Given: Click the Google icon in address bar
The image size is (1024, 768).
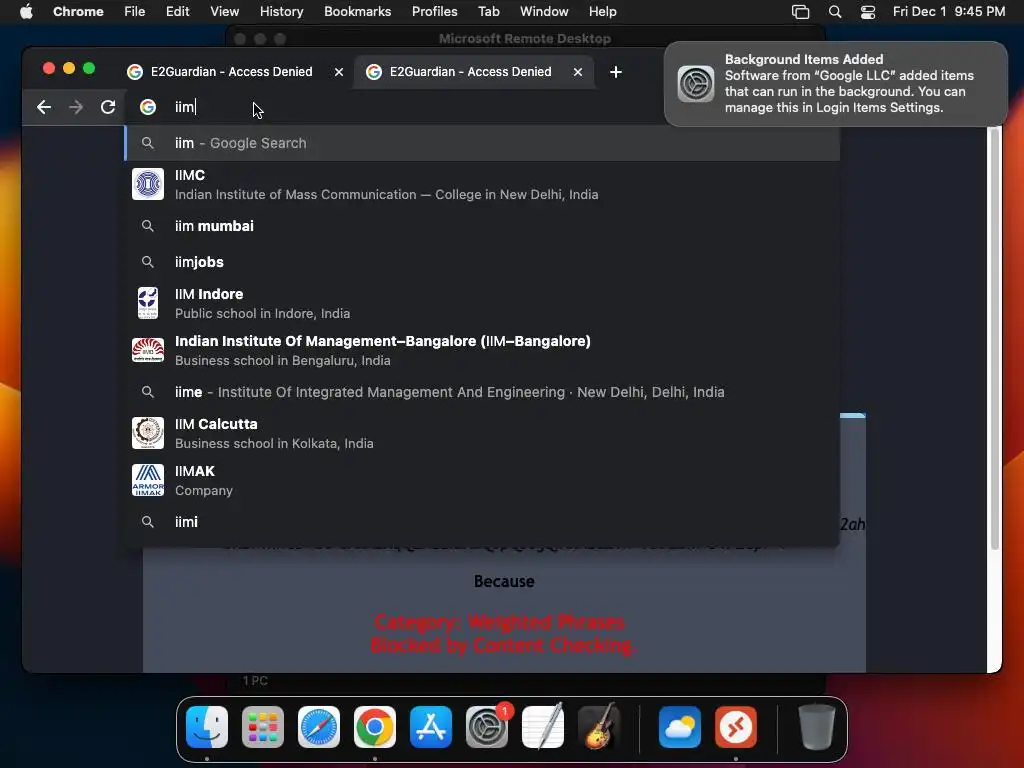Looking at the screenshot, I should [x=148, y=107].
